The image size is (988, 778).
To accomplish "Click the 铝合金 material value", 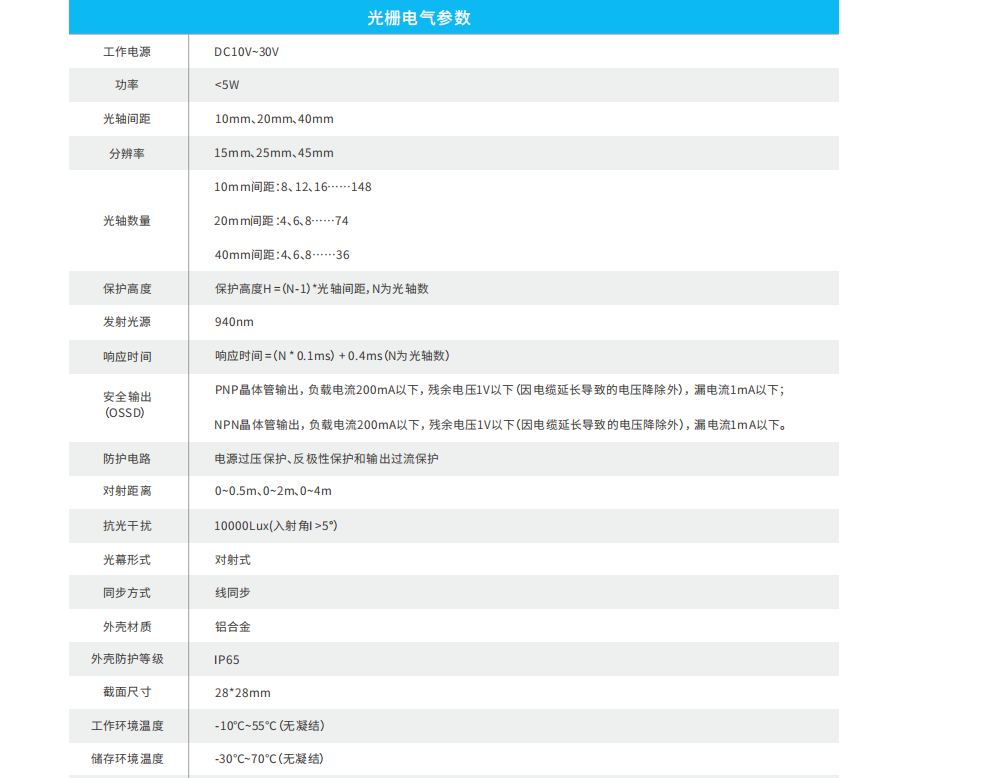I will (x=233, y=627).
